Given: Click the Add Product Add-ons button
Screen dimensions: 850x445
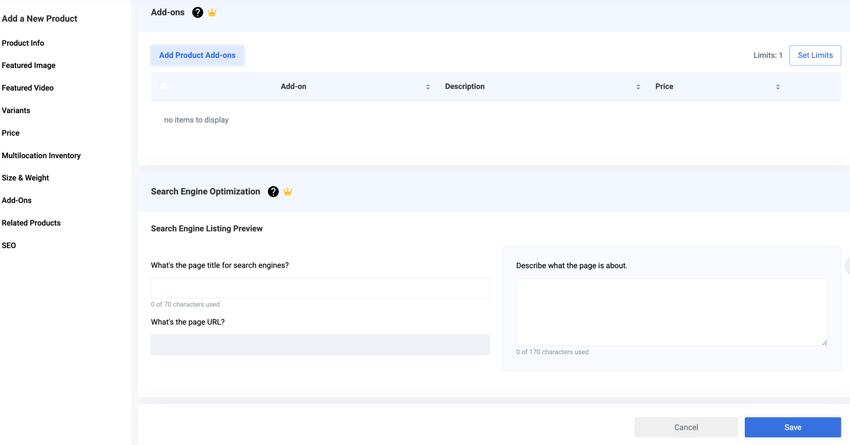Looking at the screenshot, I should (197, 55).
